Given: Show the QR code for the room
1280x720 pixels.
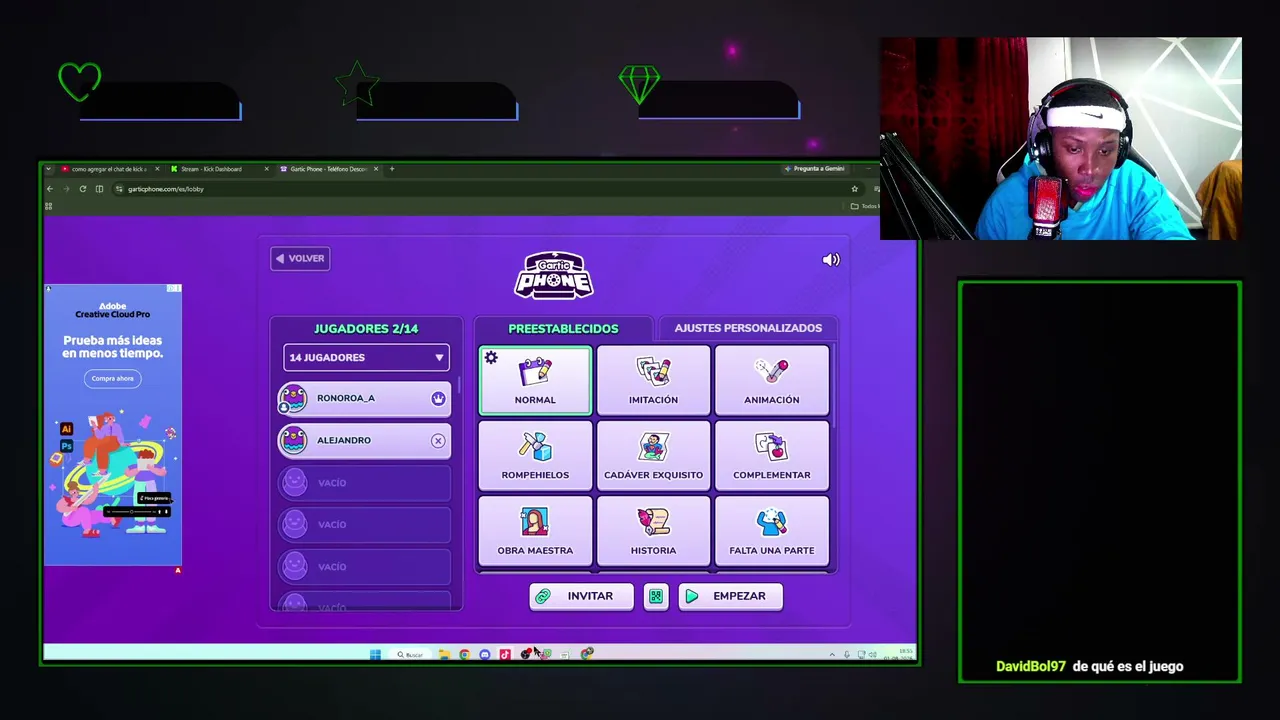Looking at the screenshot, I should click(x=656, y=596).
